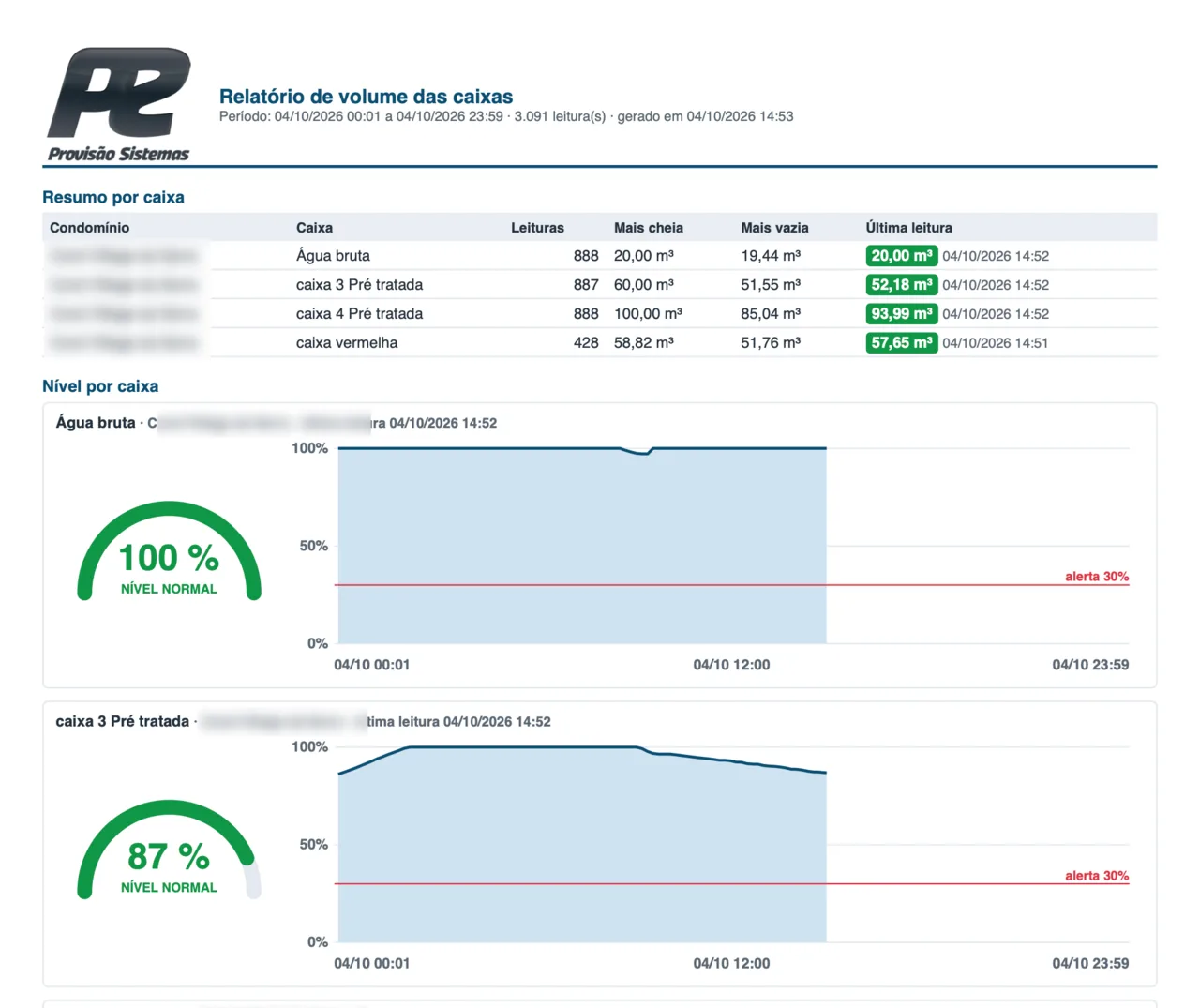This screenshot has height=1008, width=1200.
Task: Click the Provisão Sistemas logo
Action: (119, 104)
